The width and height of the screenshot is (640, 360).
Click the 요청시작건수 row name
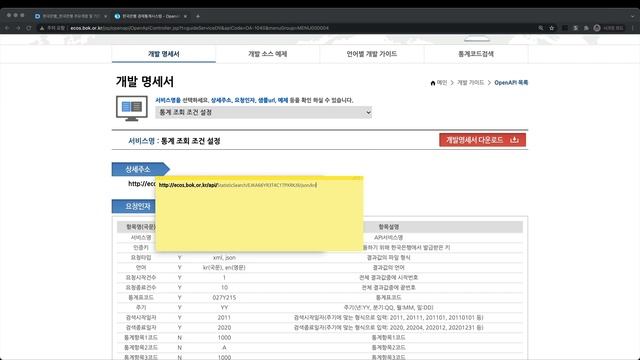(x=141, y=278)
